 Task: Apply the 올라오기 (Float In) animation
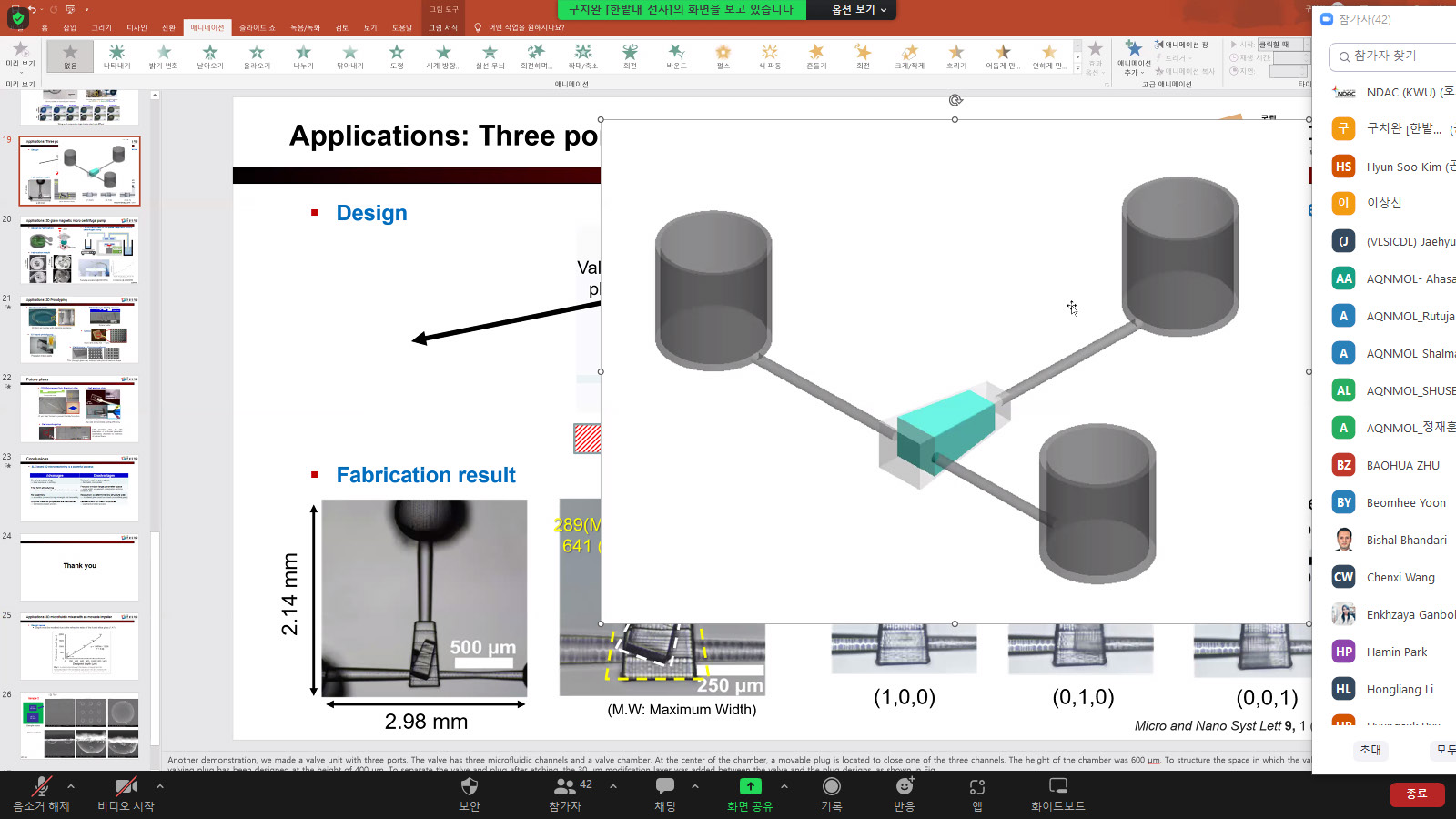click(x=257, y=56)
